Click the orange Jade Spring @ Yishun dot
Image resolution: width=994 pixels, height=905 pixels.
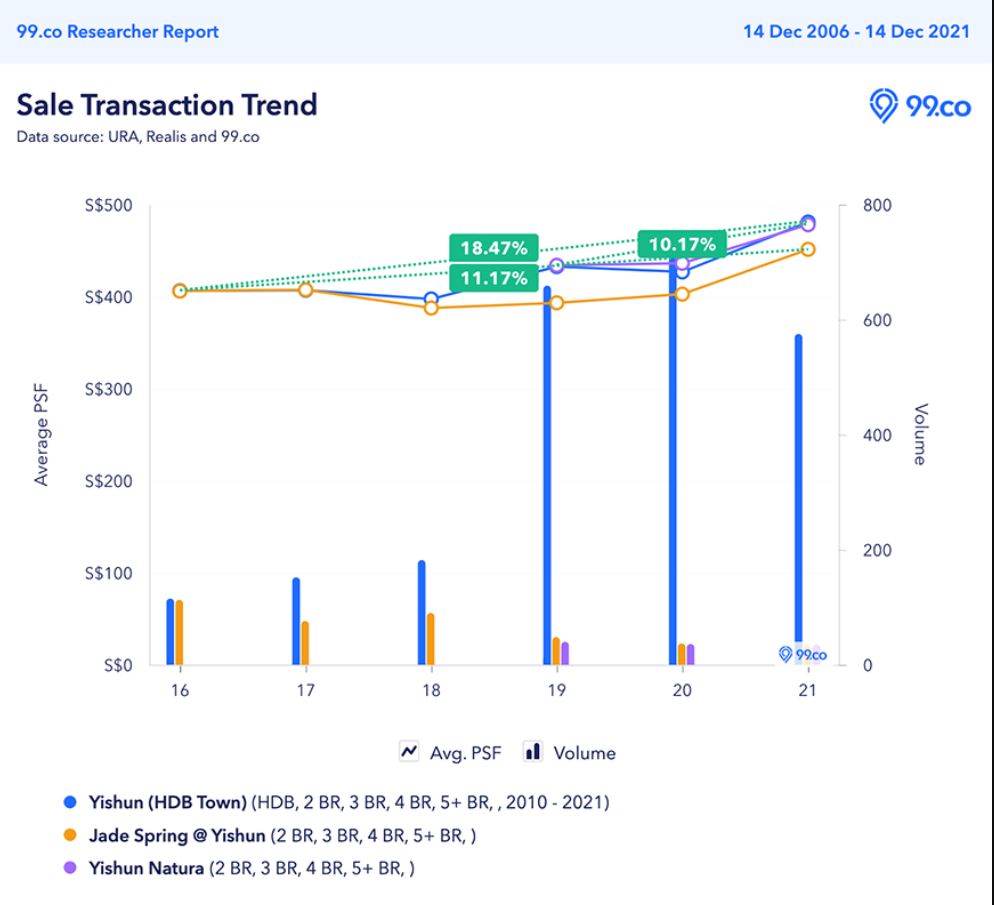point(70,835)
